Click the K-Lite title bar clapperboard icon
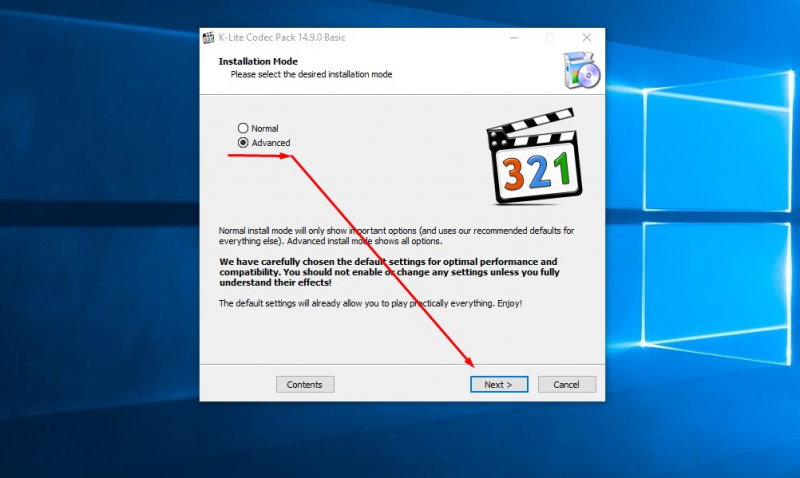The image size is (800, 478). coord(208,37)
